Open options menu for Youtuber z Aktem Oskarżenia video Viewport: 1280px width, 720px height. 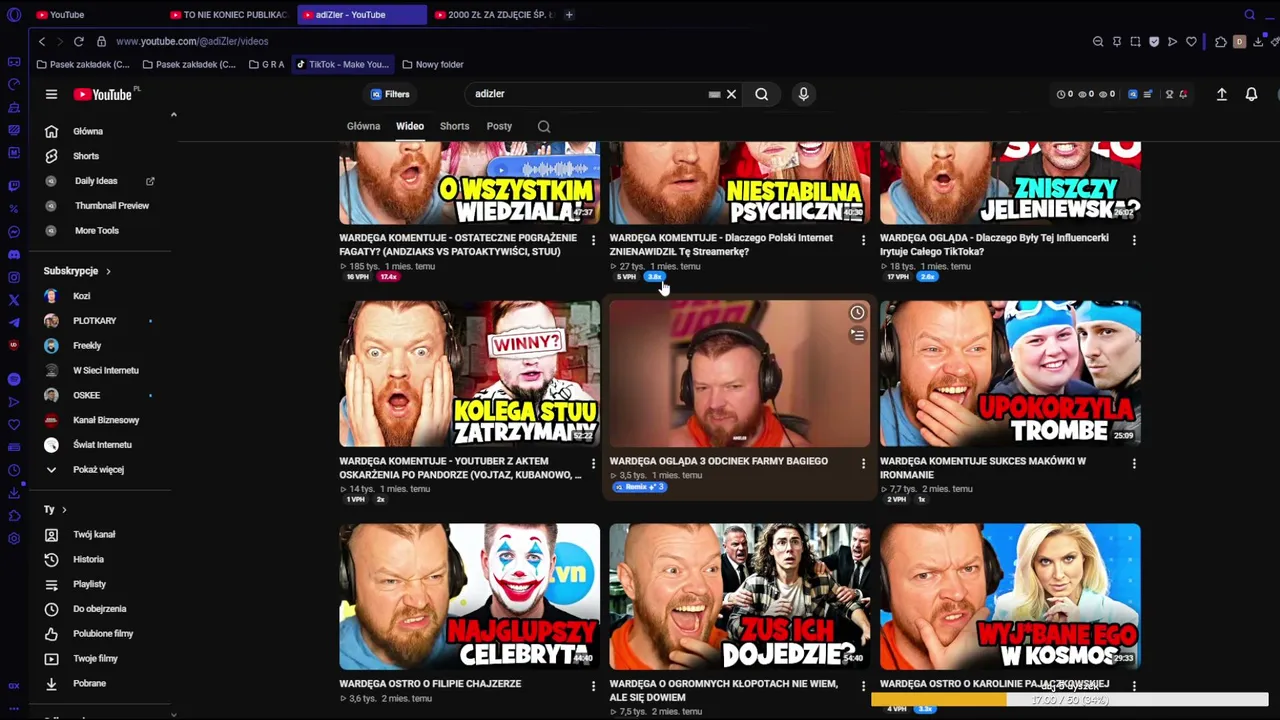point(593,463)
